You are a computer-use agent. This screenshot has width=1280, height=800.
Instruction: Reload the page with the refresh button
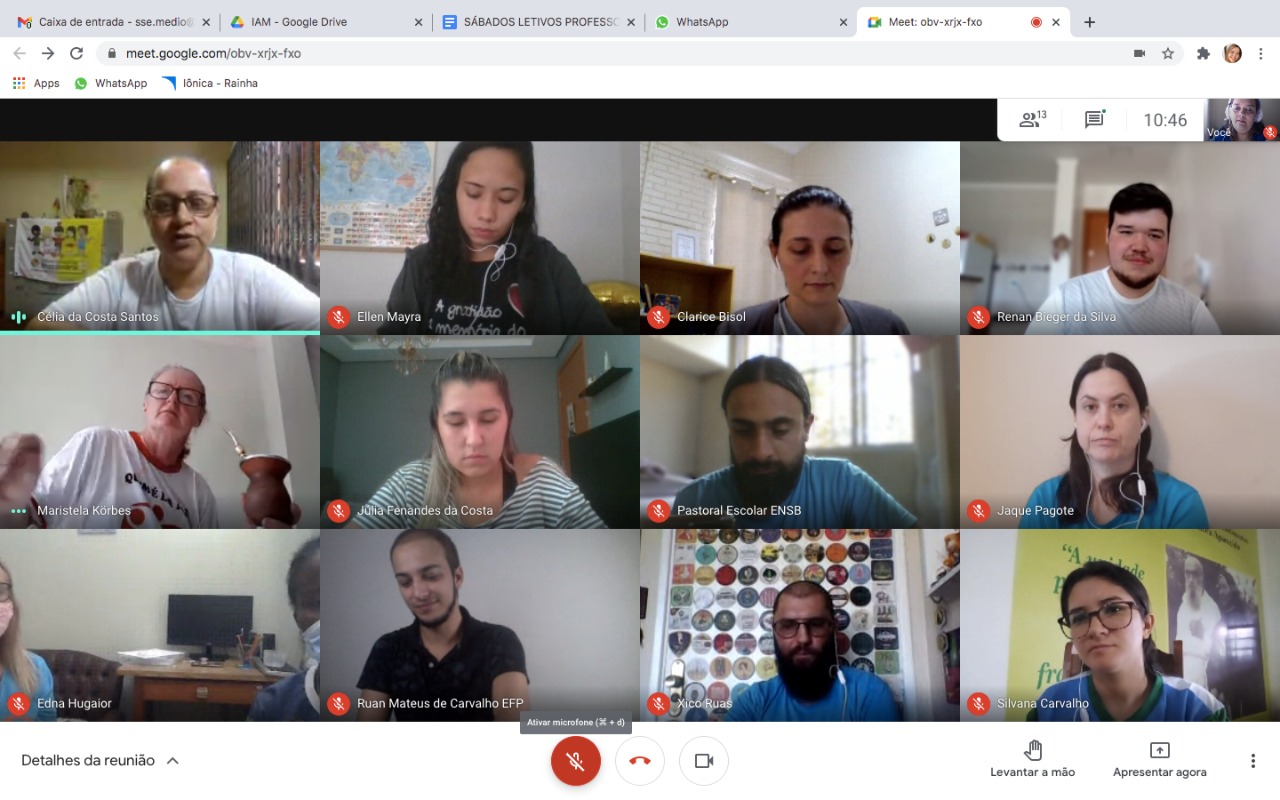coord(76,53)
